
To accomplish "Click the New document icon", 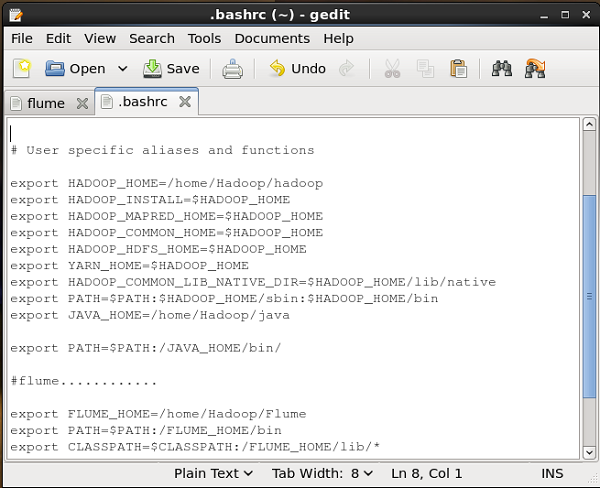I will coord(22,69).
